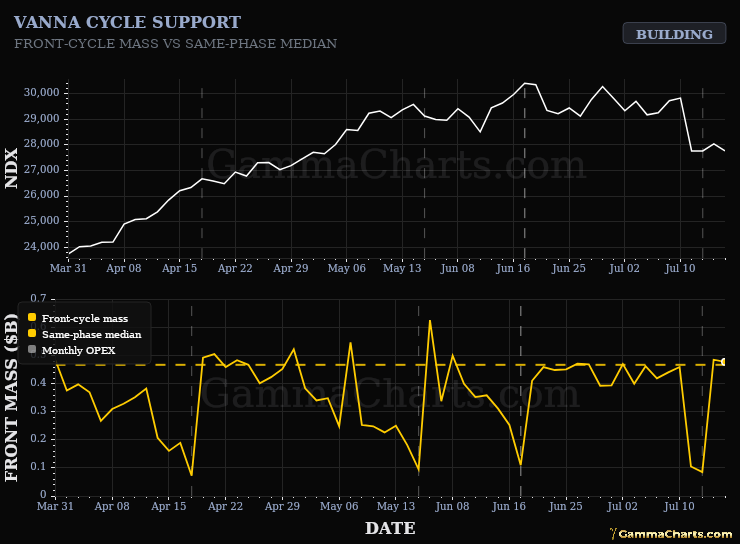Pick May 13 on the NDX chart axis
The image size is (740, 544).
402,268
